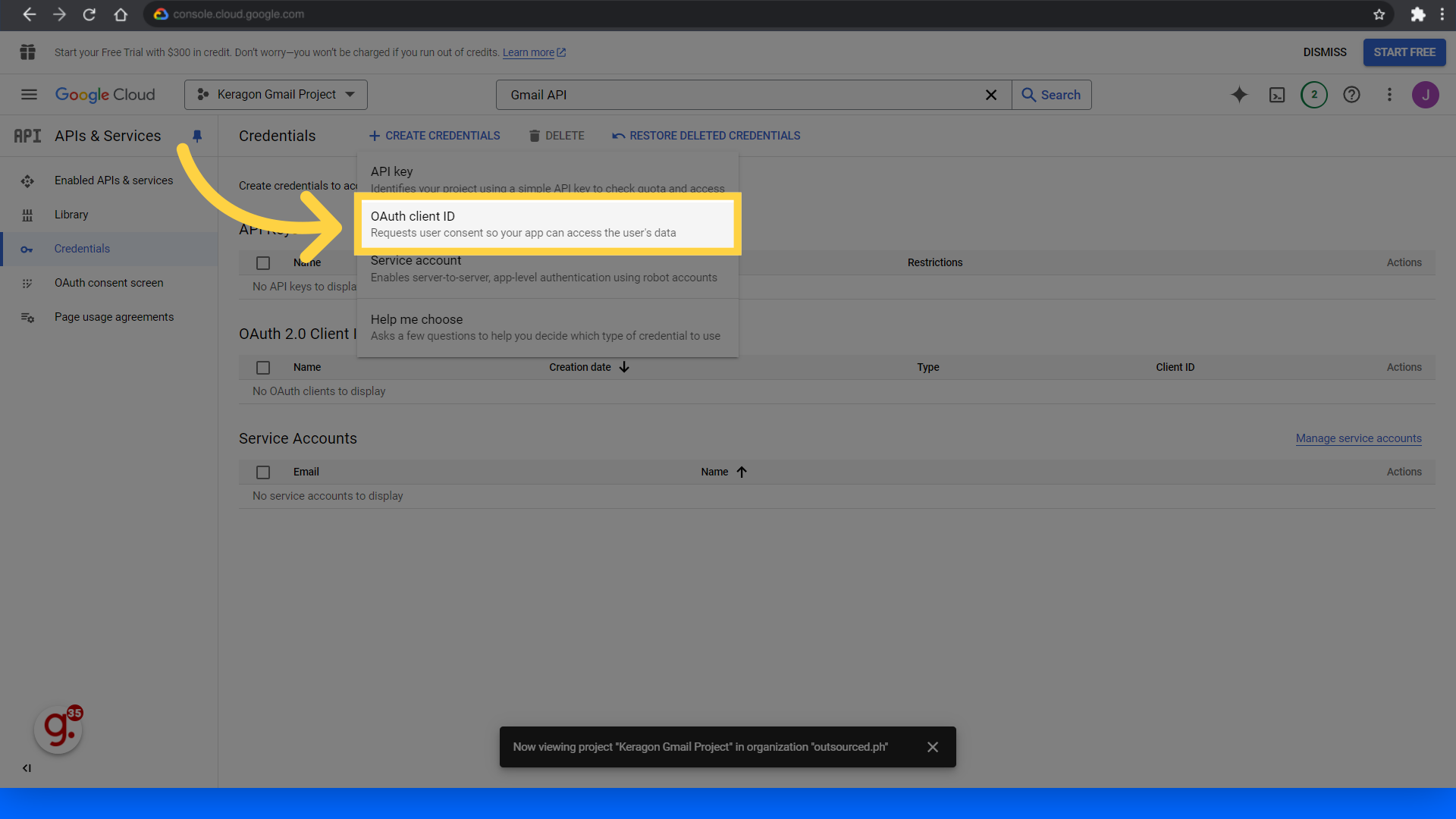Open the browser extensions puzzle icon
Viewport: 1456px width, 819px height.
pos(1417,14)
